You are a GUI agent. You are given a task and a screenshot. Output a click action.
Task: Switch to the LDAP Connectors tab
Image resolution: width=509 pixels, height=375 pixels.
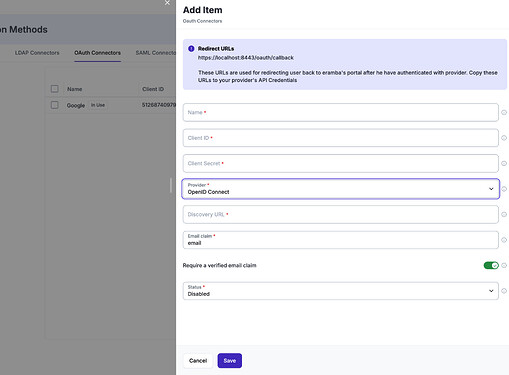tap(37, 53)
